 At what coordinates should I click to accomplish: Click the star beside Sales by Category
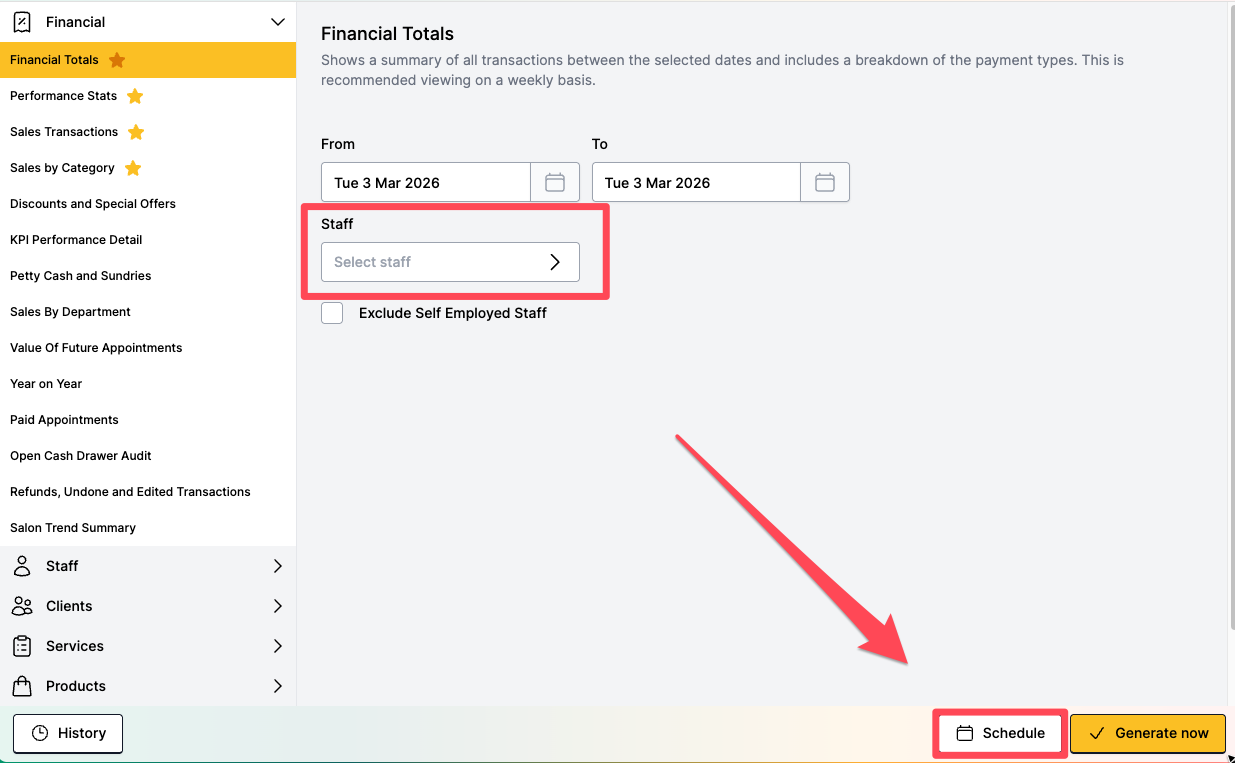pyautogui.click(x=133, y=168)
